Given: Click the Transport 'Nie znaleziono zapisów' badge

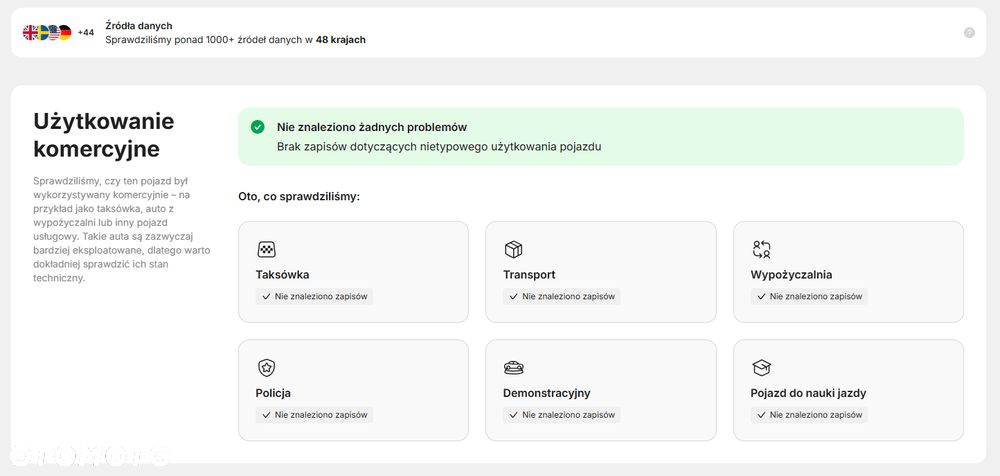Looking at the screenshot, I should [561, 297].
